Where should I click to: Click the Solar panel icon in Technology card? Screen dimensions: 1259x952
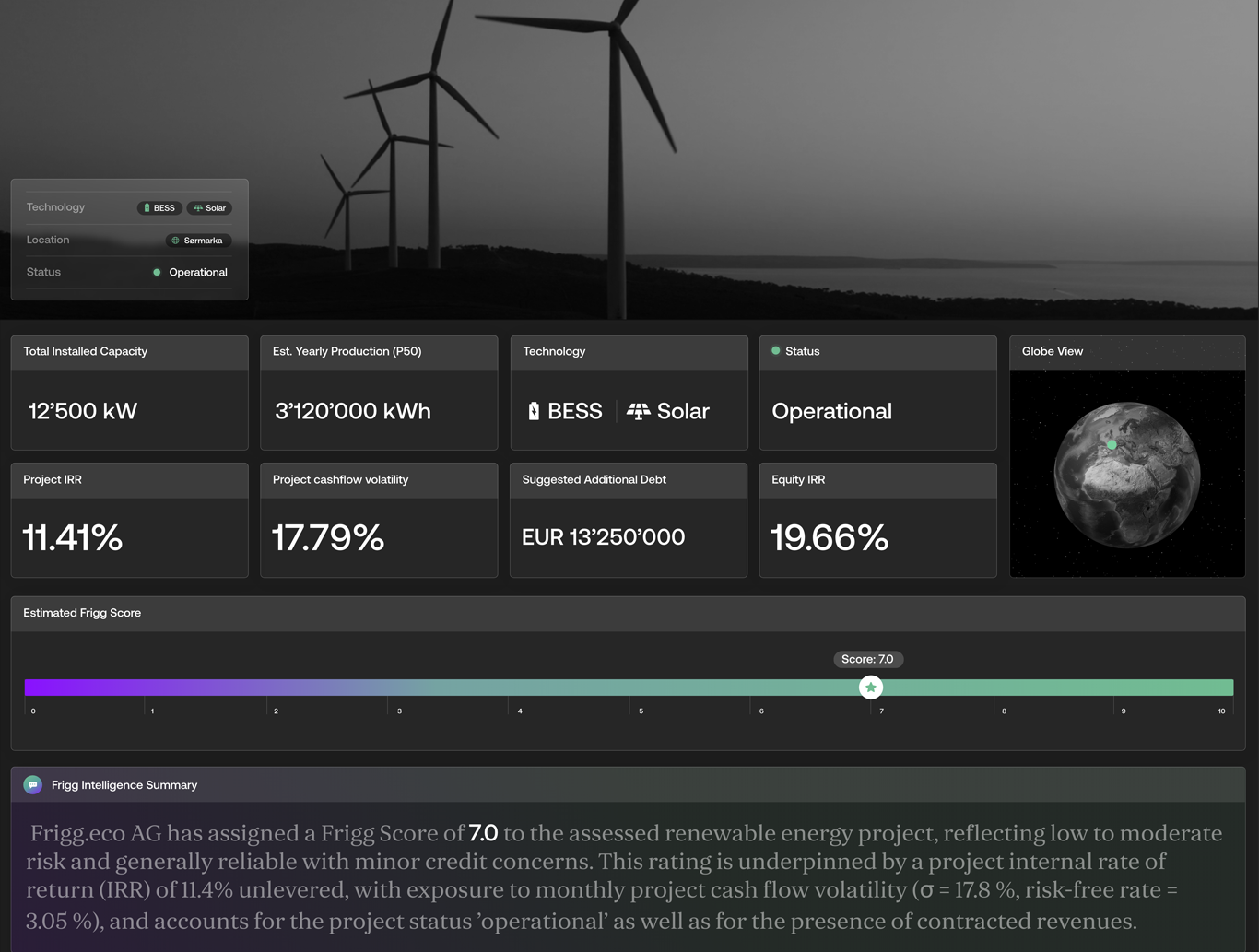638,411
